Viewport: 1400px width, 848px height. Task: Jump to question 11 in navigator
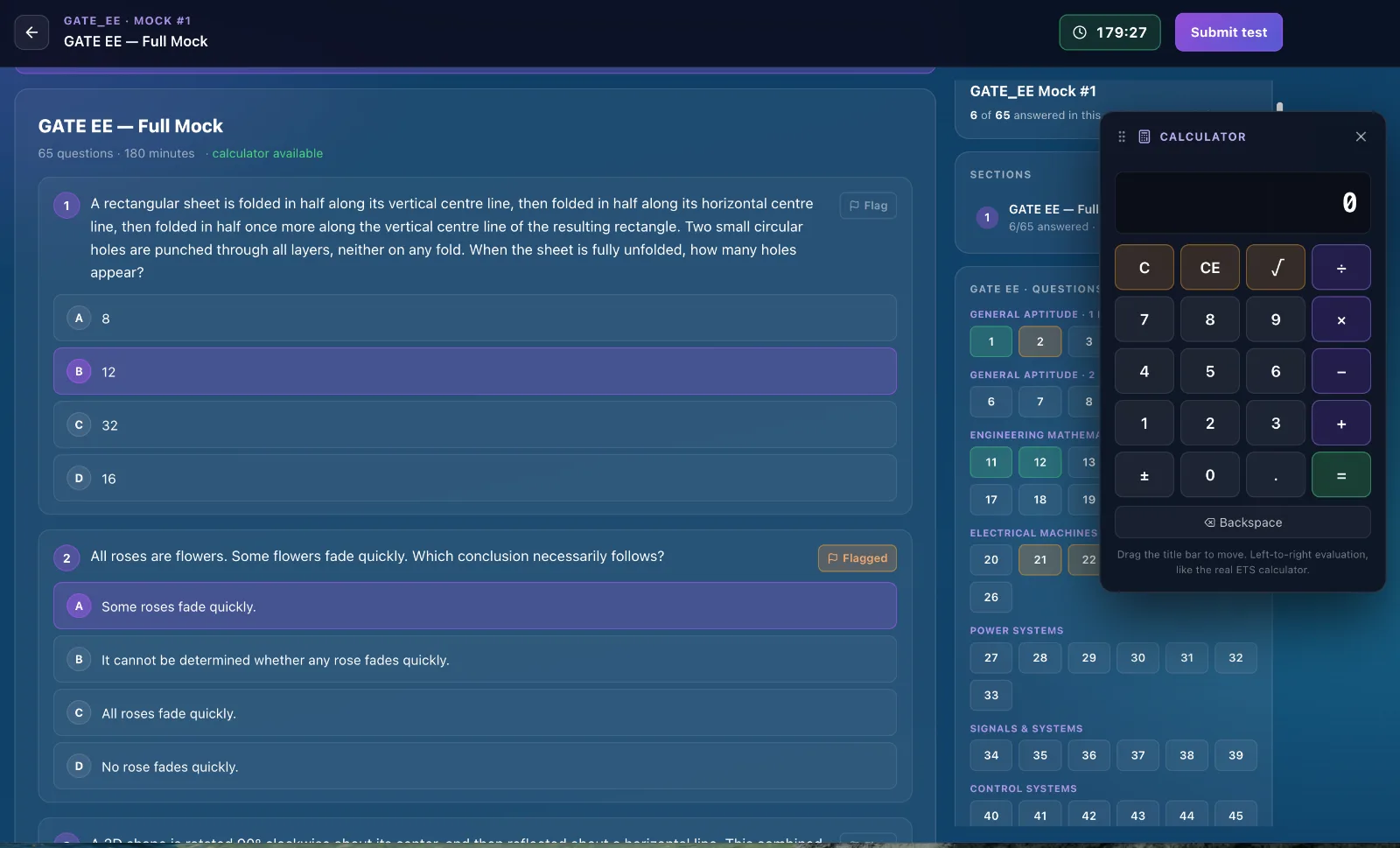(991, 462)
